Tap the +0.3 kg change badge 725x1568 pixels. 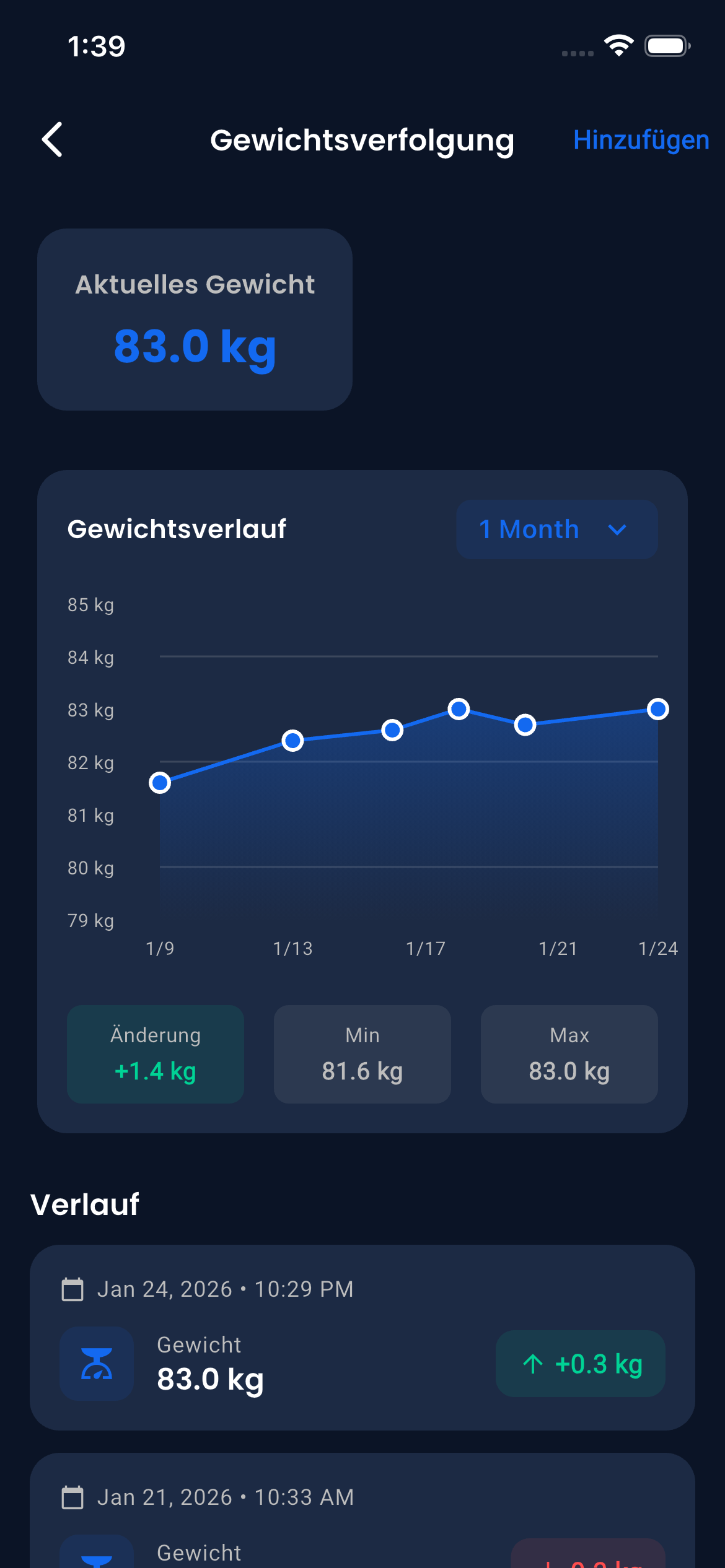point(580,1365)
